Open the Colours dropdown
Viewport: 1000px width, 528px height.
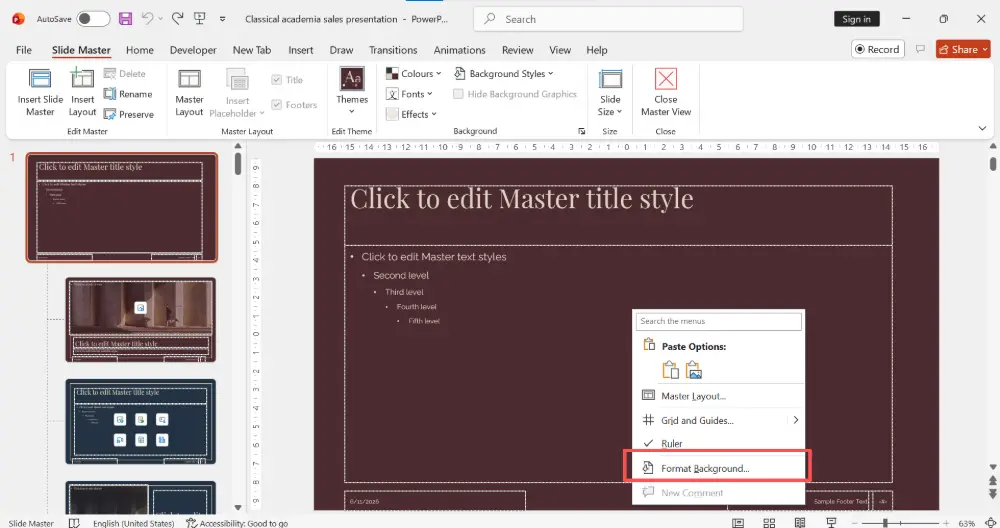(414, 74)
